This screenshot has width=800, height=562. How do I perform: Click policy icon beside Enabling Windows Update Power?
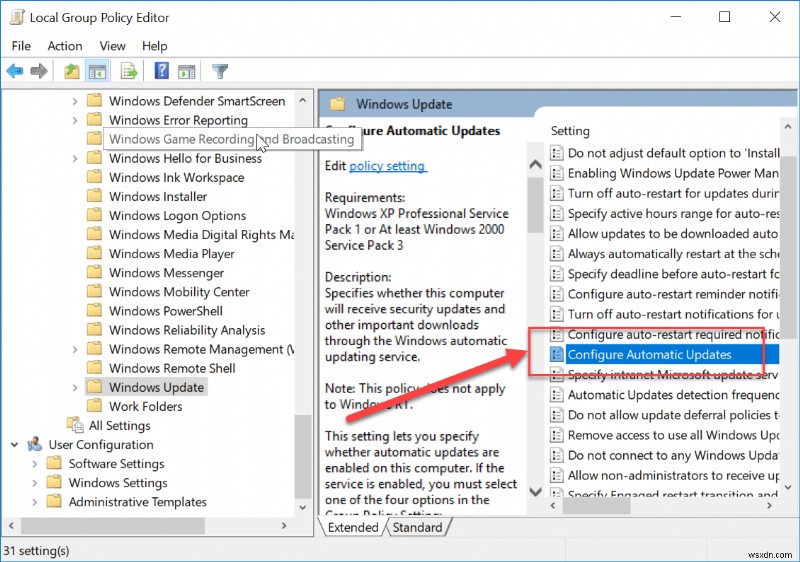(557, 173)
